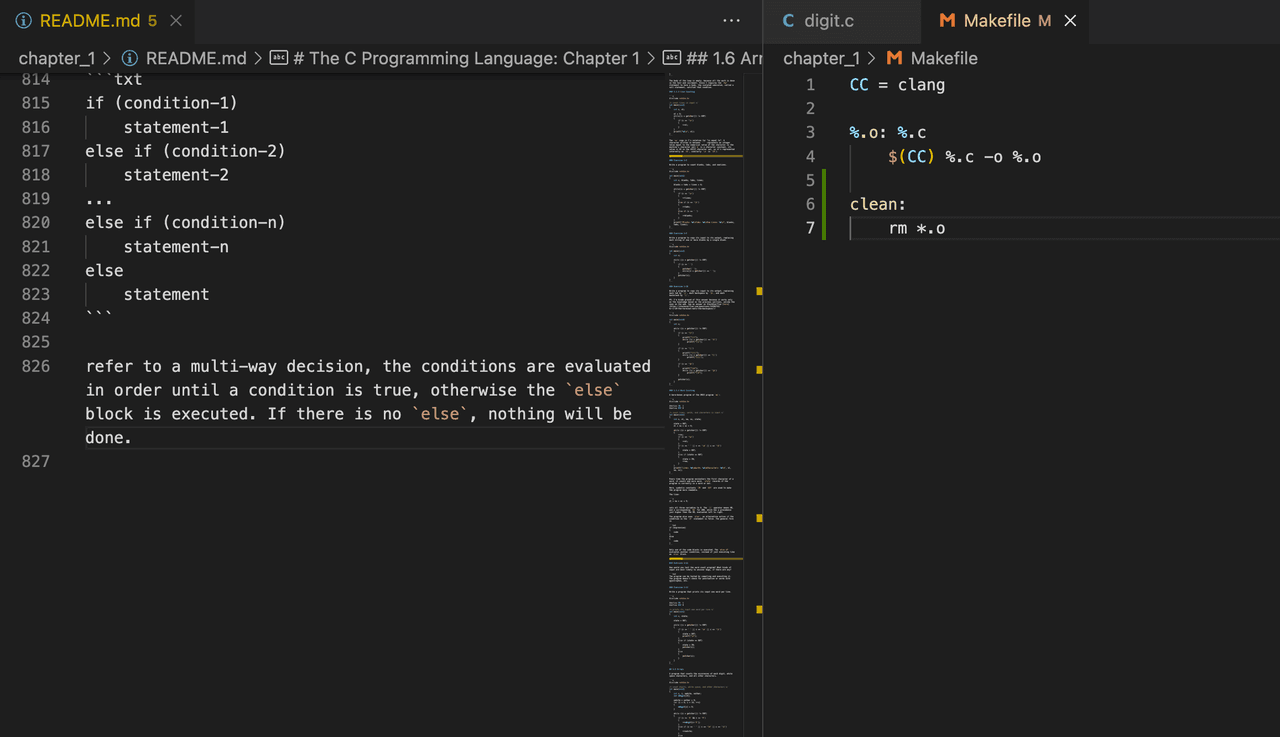Click README line number 826 in the gutter
Image resolution: width=1280 pixels, height=737 pixels.
coord(35,366)
